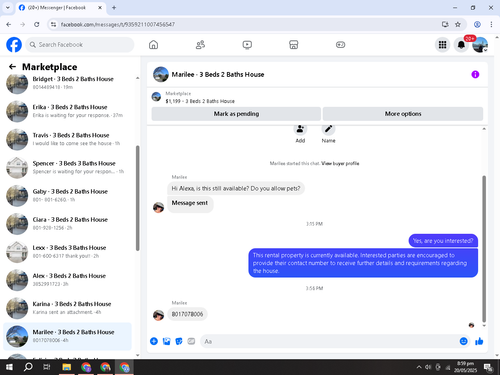Open Ciara - 3 Beds 2 Baths House chat

(68, 223)
